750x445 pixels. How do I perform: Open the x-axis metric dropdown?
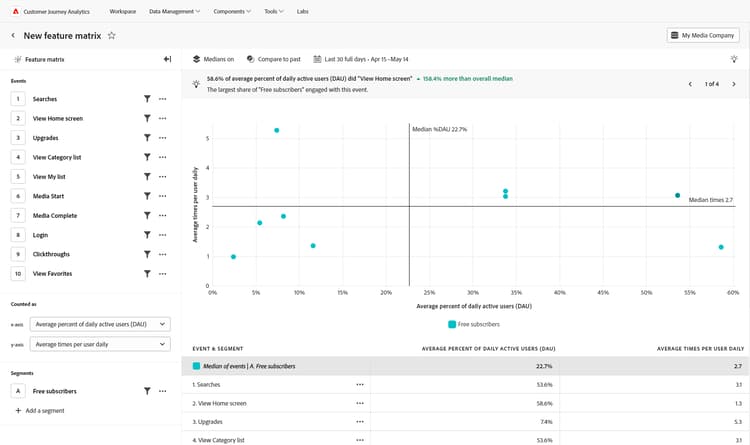[x=100, y=324]
